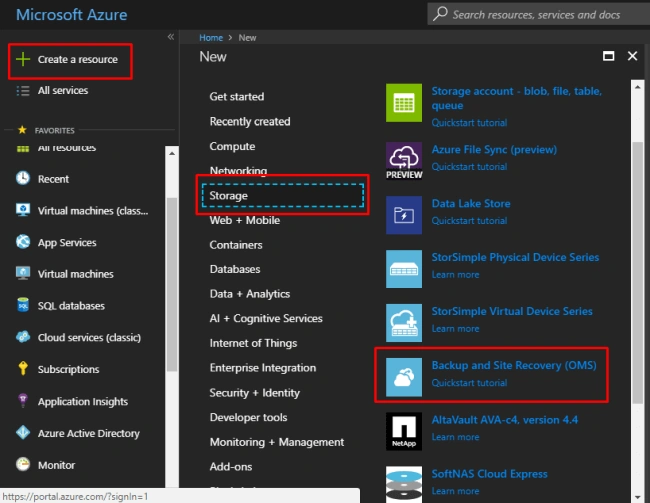Select the Get started category

pyautogui.click(x=237, y=97)
